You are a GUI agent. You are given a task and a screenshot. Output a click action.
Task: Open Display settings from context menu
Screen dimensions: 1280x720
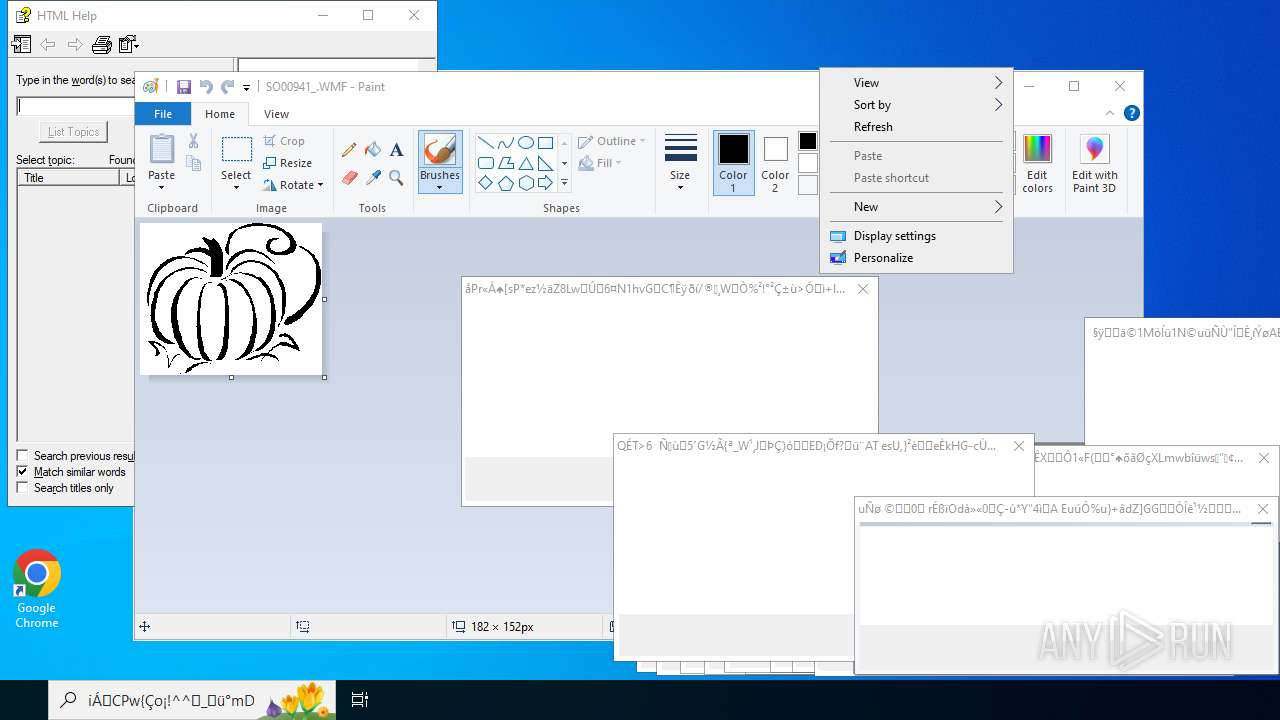pos(916,236)
